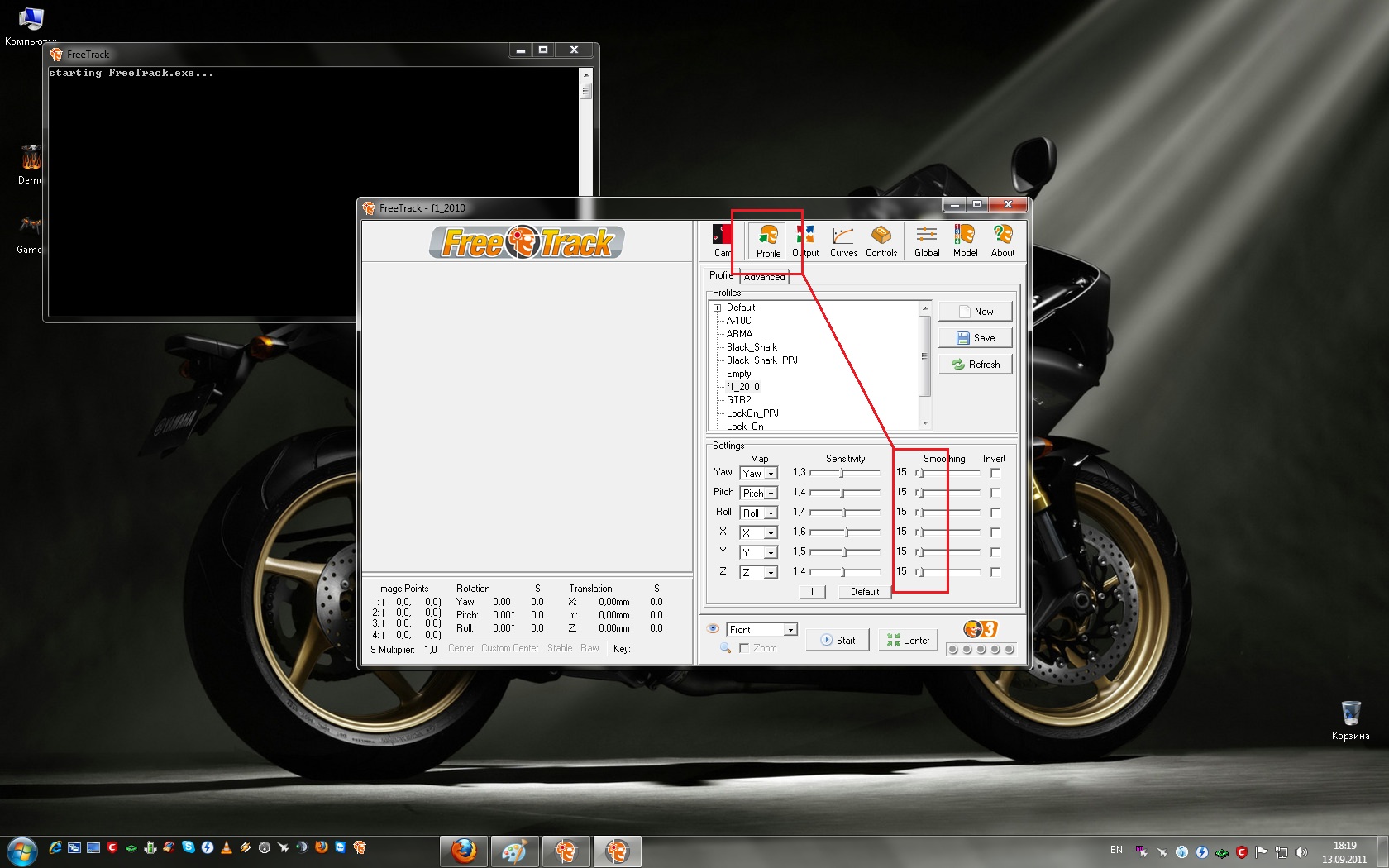Open the Output toolbar icon
Screen dimensions: 1389x868
point(805,241)
